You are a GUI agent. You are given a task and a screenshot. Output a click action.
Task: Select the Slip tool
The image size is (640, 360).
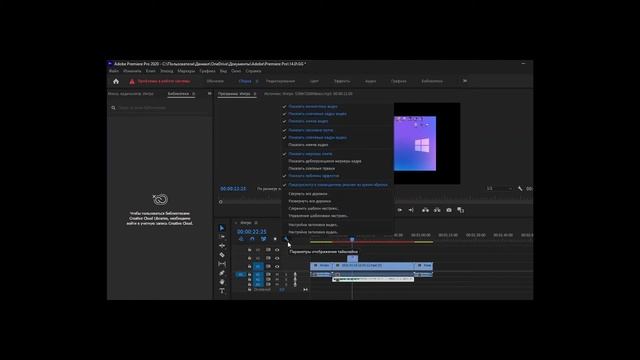coord(222,264)
